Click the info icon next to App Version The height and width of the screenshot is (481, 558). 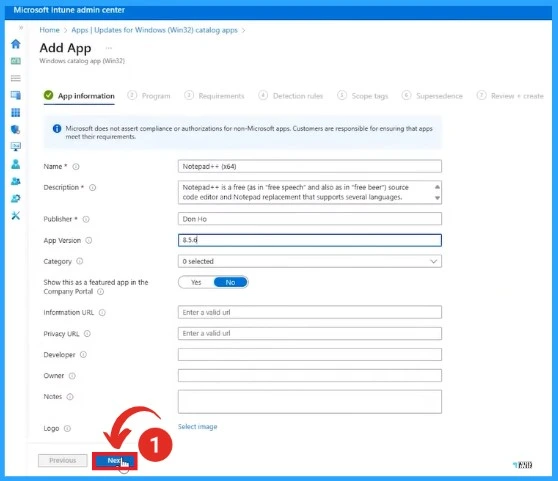pyautogui.click(x=89, y=240)
